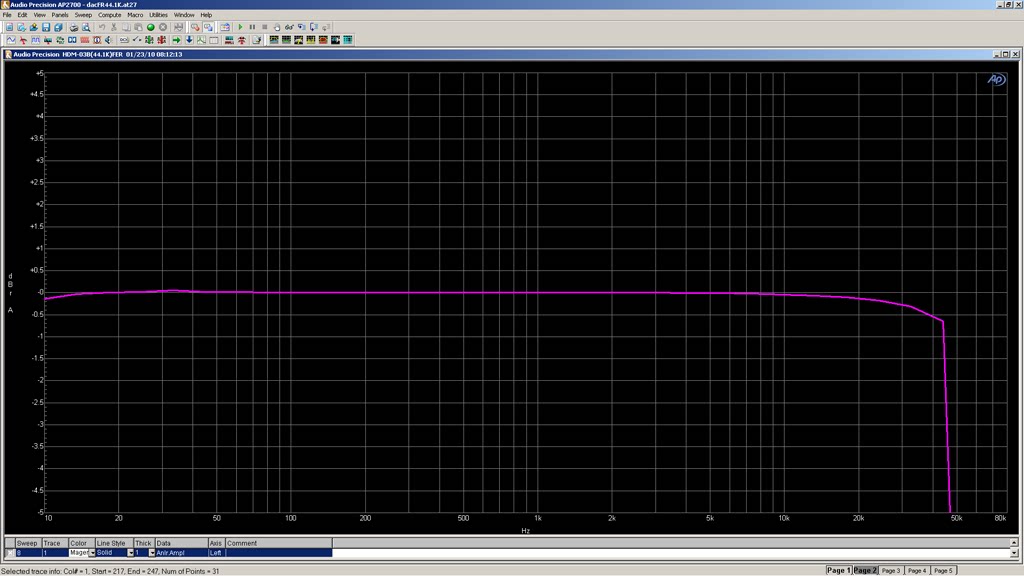Switch to Page 1 tab
1024x576 pixels.
coord(839,570)
